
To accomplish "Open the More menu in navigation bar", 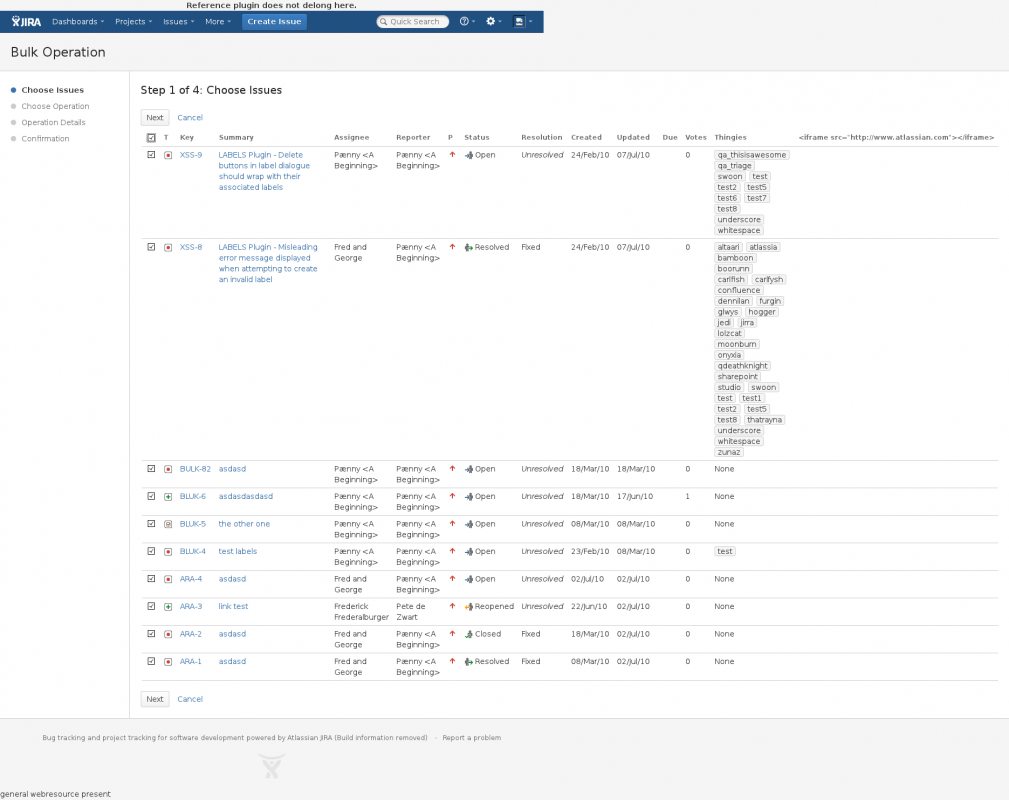I will click(217, 21).
